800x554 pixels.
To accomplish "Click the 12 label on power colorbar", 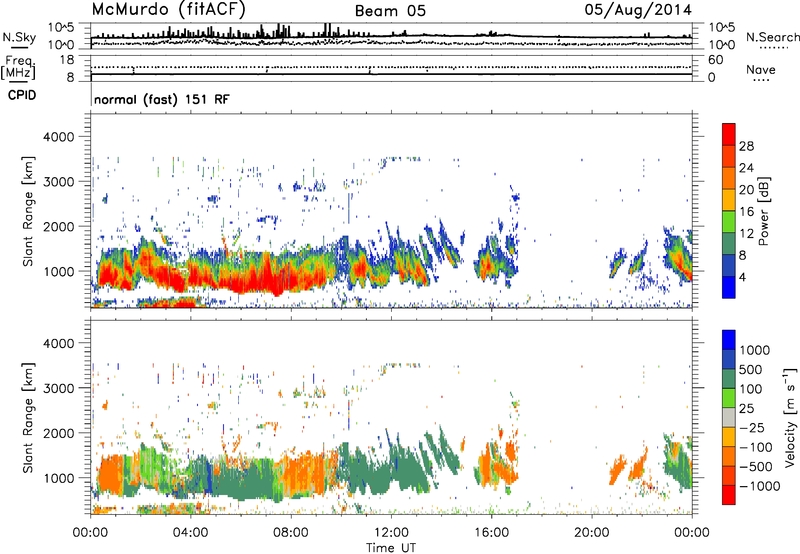I will [746, 234].
